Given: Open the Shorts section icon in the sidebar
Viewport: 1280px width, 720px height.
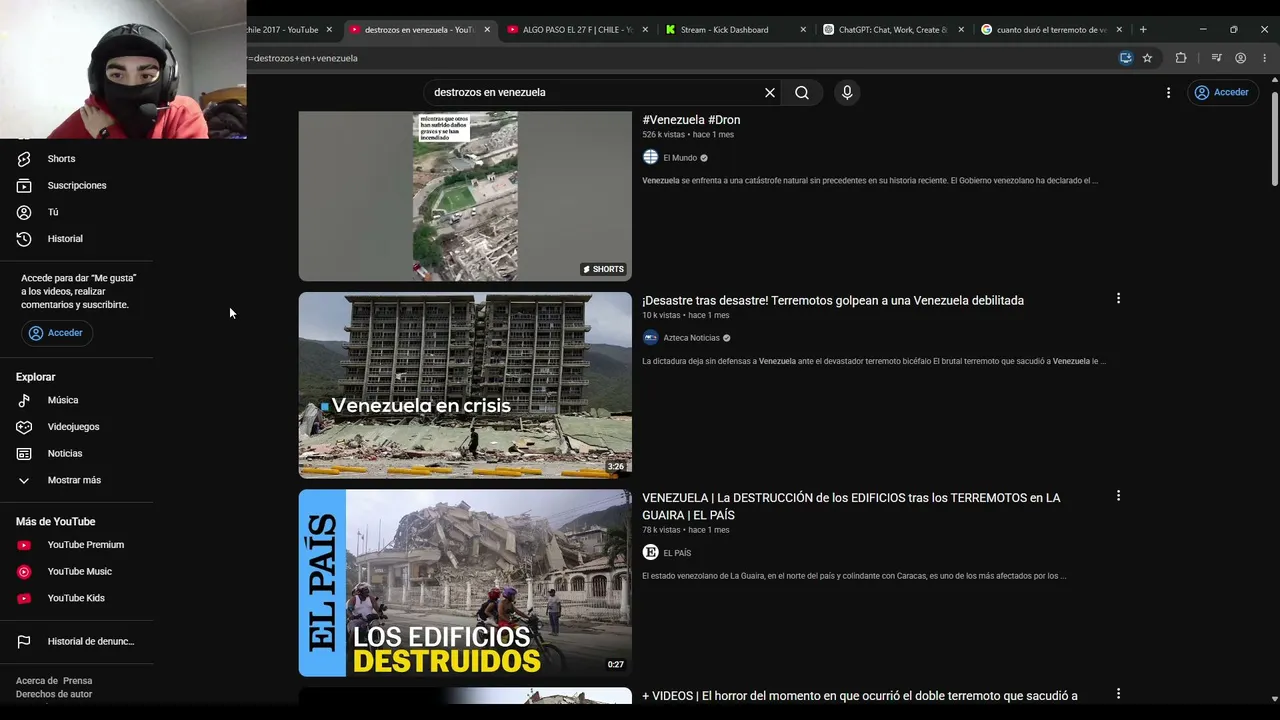Looking at the screenshot, I should point(24,159).
